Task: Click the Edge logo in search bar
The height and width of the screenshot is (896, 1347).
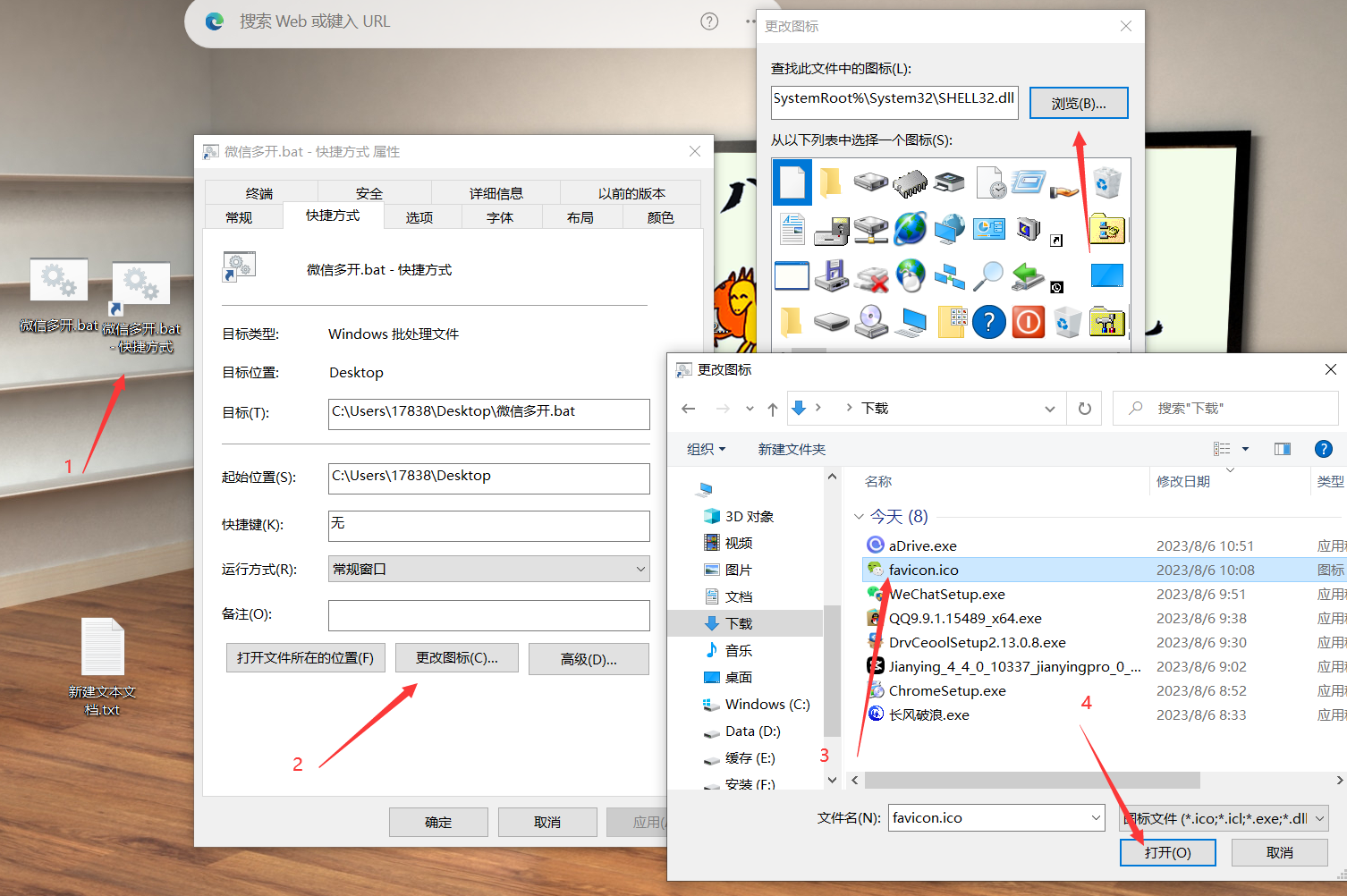Action: point(215,21)
